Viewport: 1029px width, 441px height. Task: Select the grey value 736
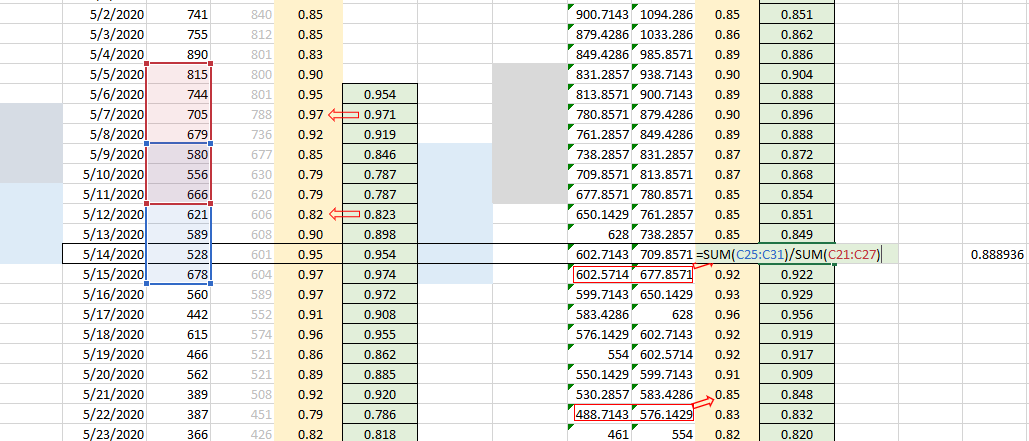(243, 134)
